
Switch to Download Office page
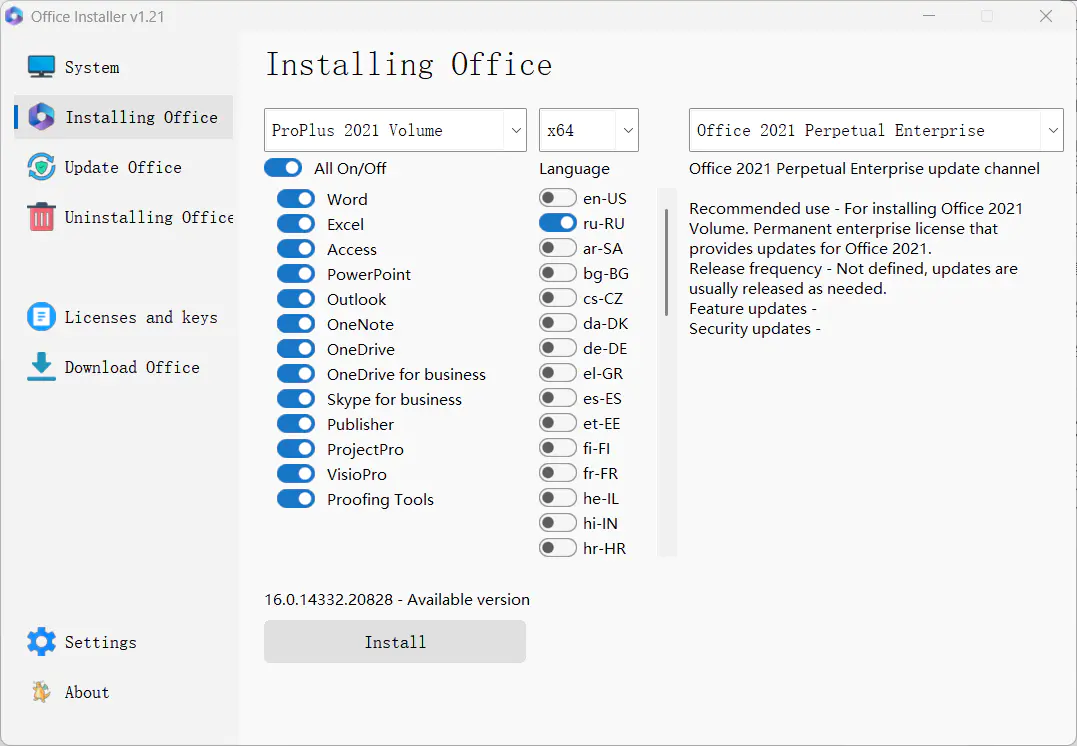click(x=124, y=367)
